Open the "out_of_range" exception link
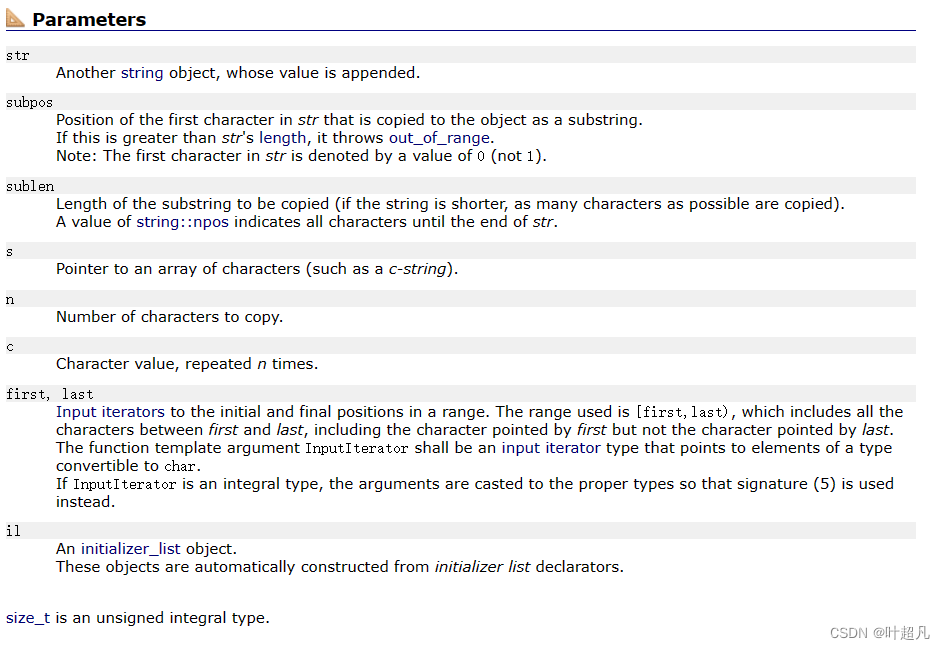The image size is (945, 650). point(439,138)
